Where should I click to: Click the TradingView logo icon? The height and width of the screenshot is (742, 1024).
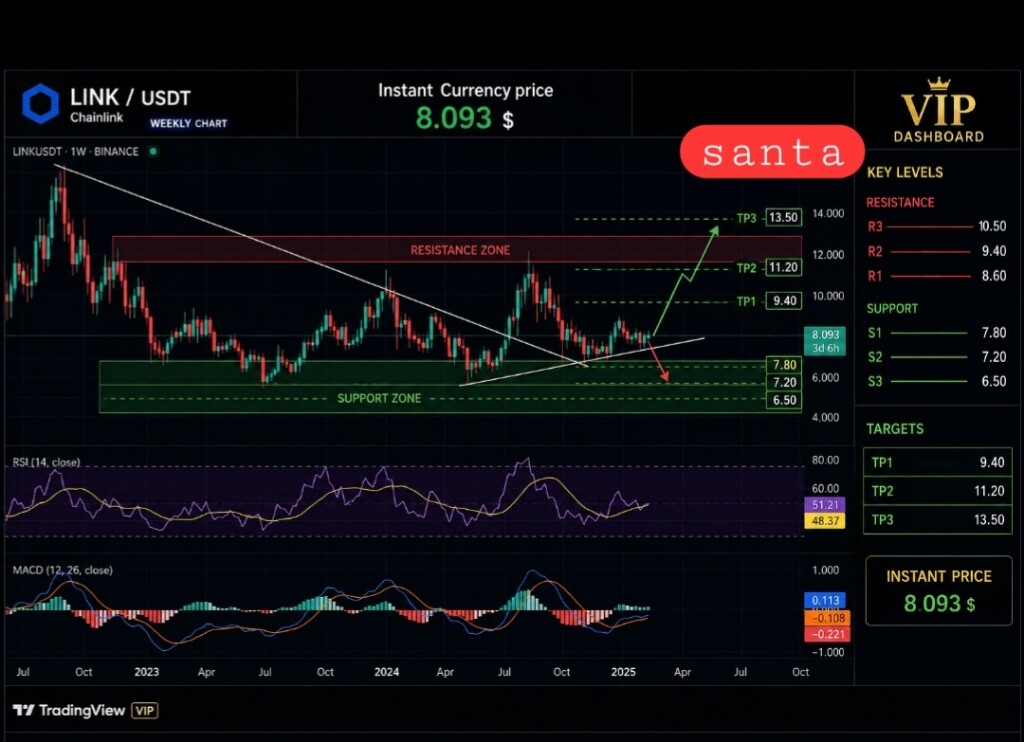(x=24, y=710)
